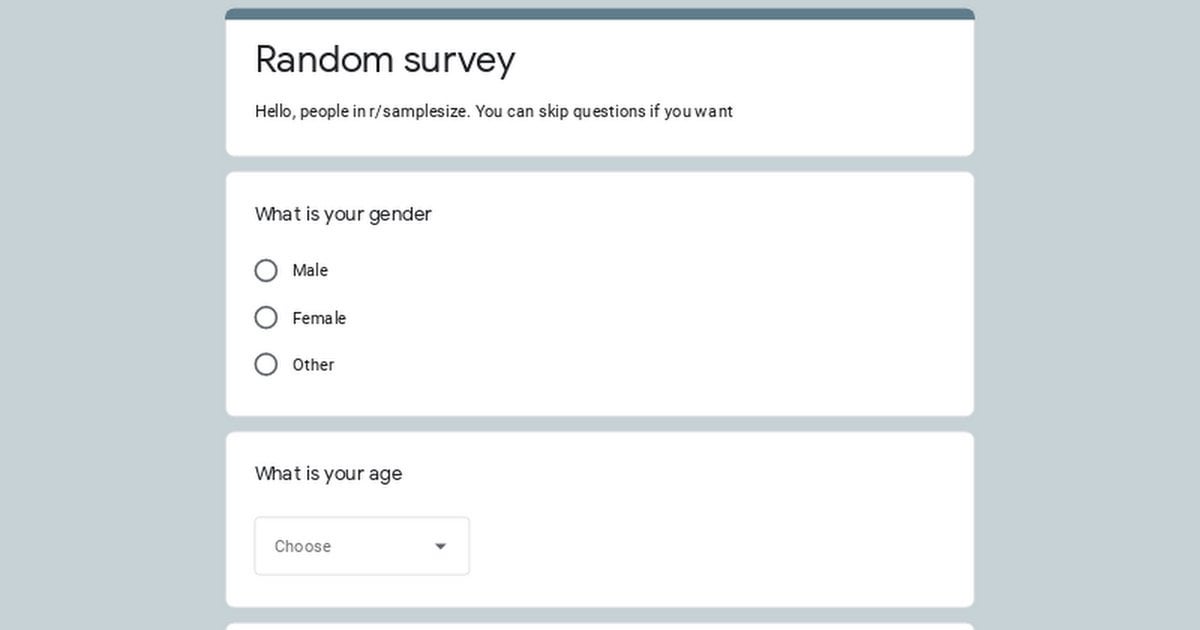
Task: Click the Other option label text
Action: (x=313, y=364)
